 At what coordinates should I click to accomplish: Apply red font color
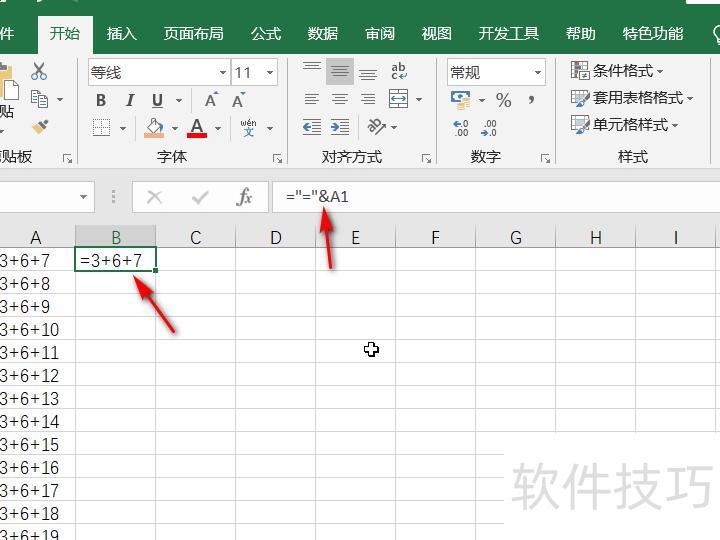[x=197, y=127]
